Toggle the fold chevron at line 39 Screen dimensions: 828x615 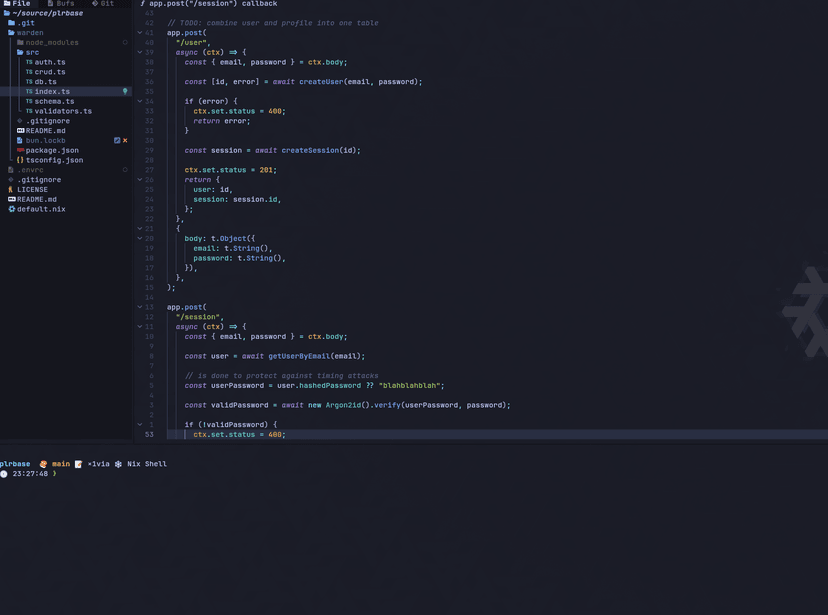click(x=140, y=52)
